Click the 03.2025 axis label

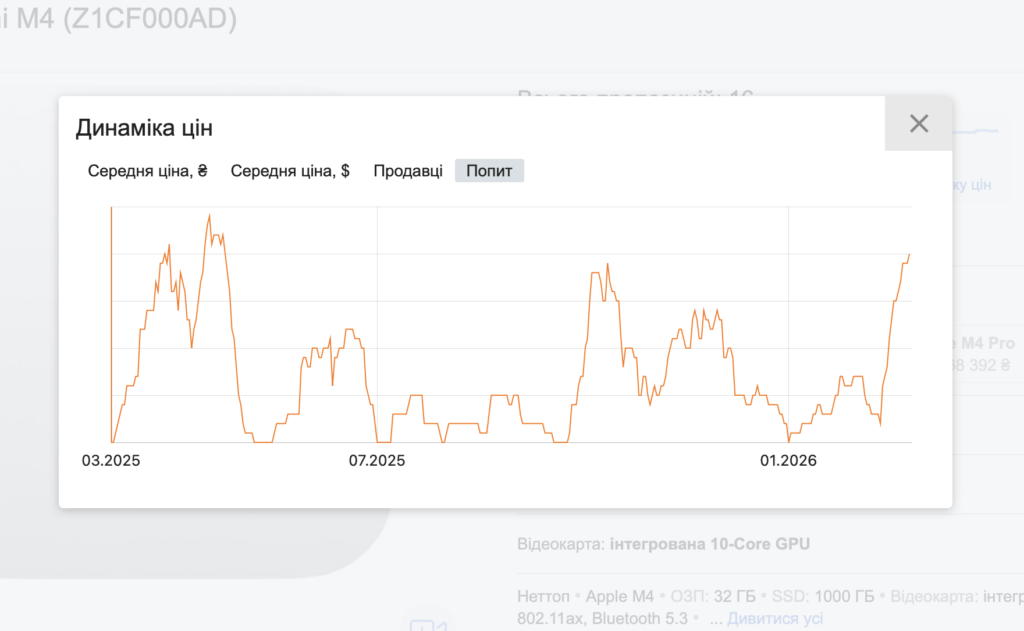[x=111, y=461]
